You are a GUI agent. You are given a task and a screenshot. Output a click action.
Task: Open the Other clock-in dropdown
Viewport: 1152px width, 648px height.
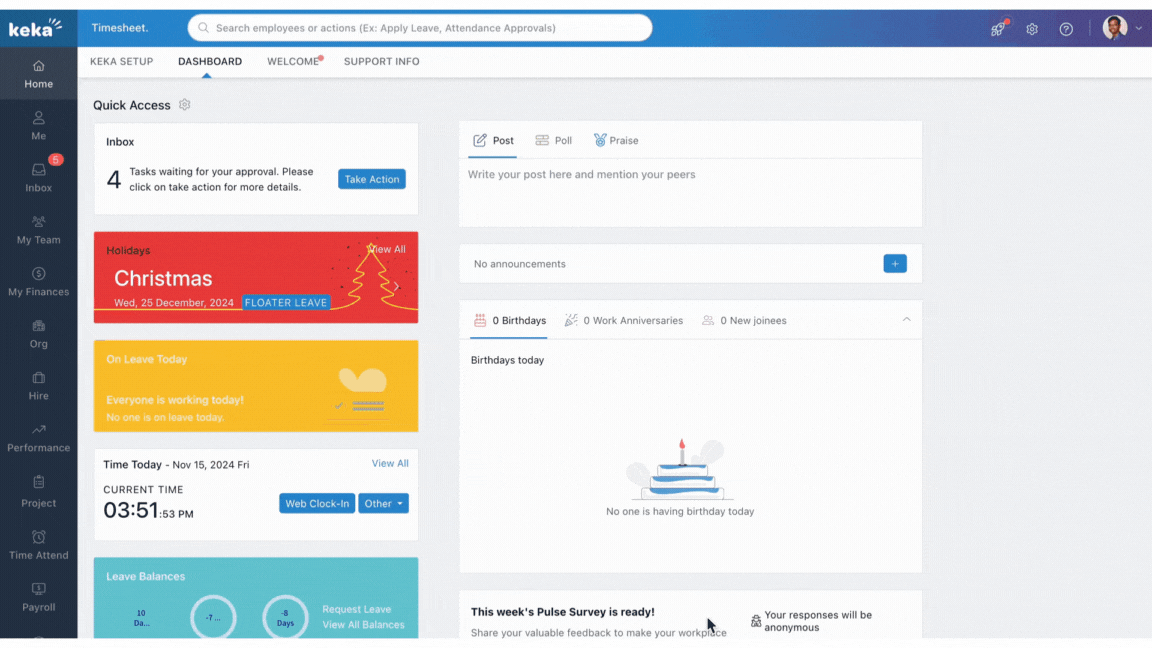tap(383, 504)
